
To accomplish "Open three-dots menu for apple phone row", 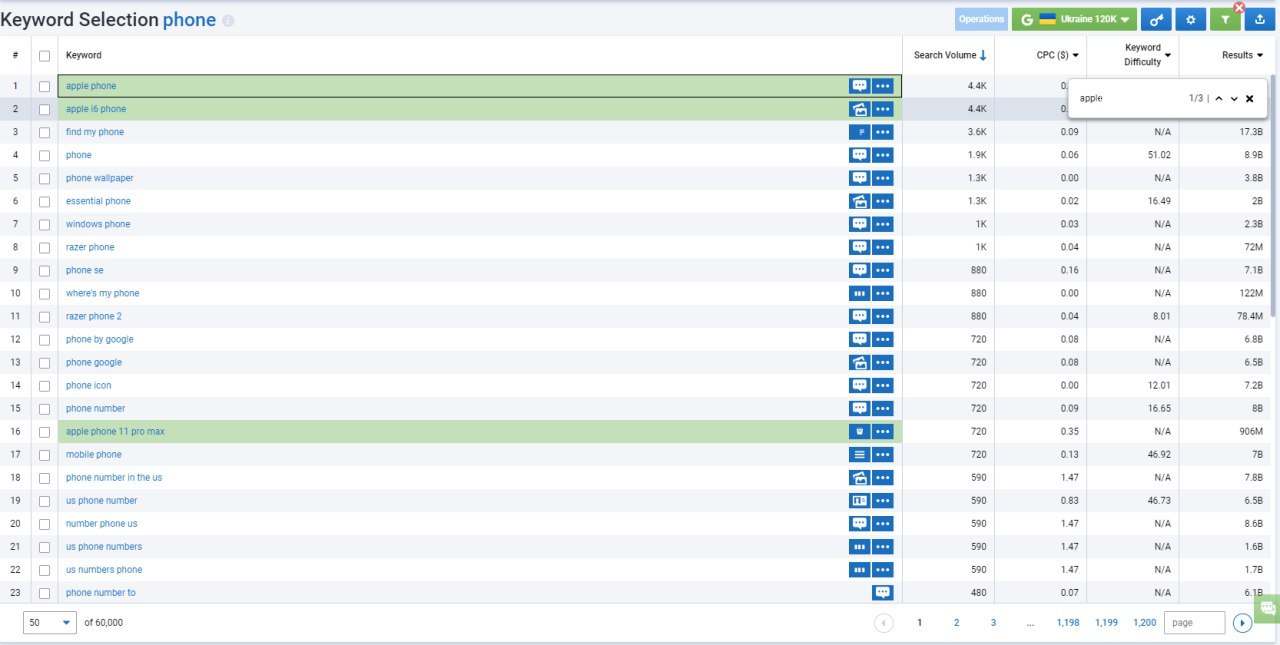I will click(x=883, y=86).
